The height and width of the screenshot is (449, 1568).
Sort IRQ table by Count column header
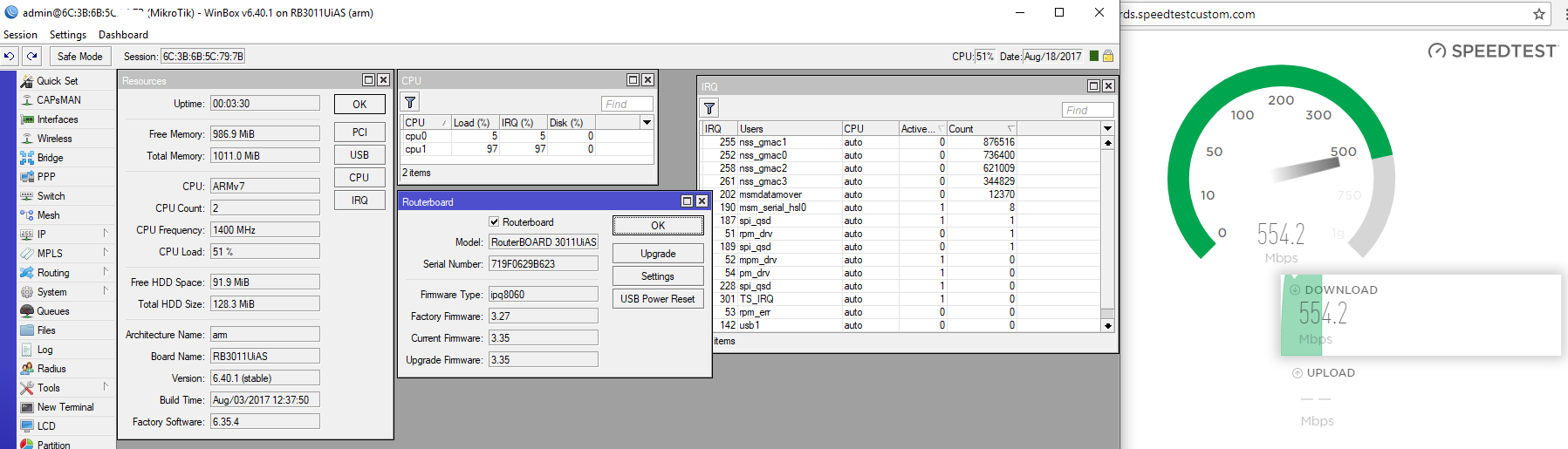point(982,129)
